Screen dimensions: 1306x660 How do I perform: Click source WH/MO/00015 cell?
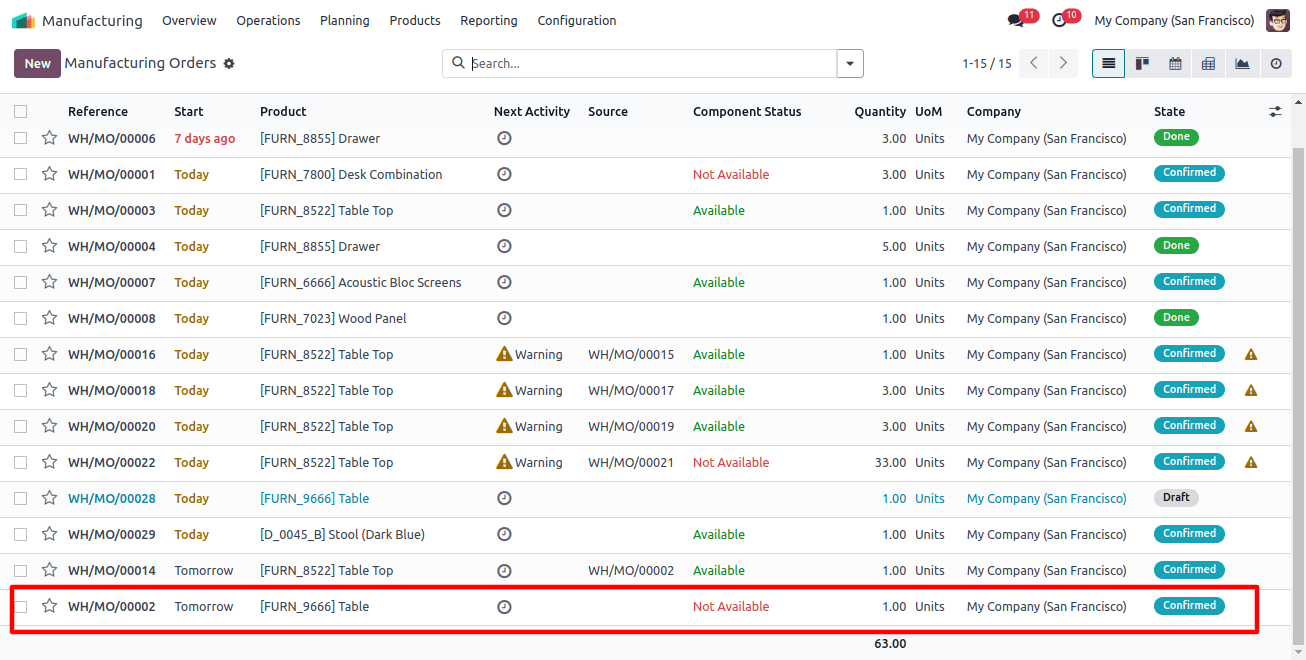[631, 354]
